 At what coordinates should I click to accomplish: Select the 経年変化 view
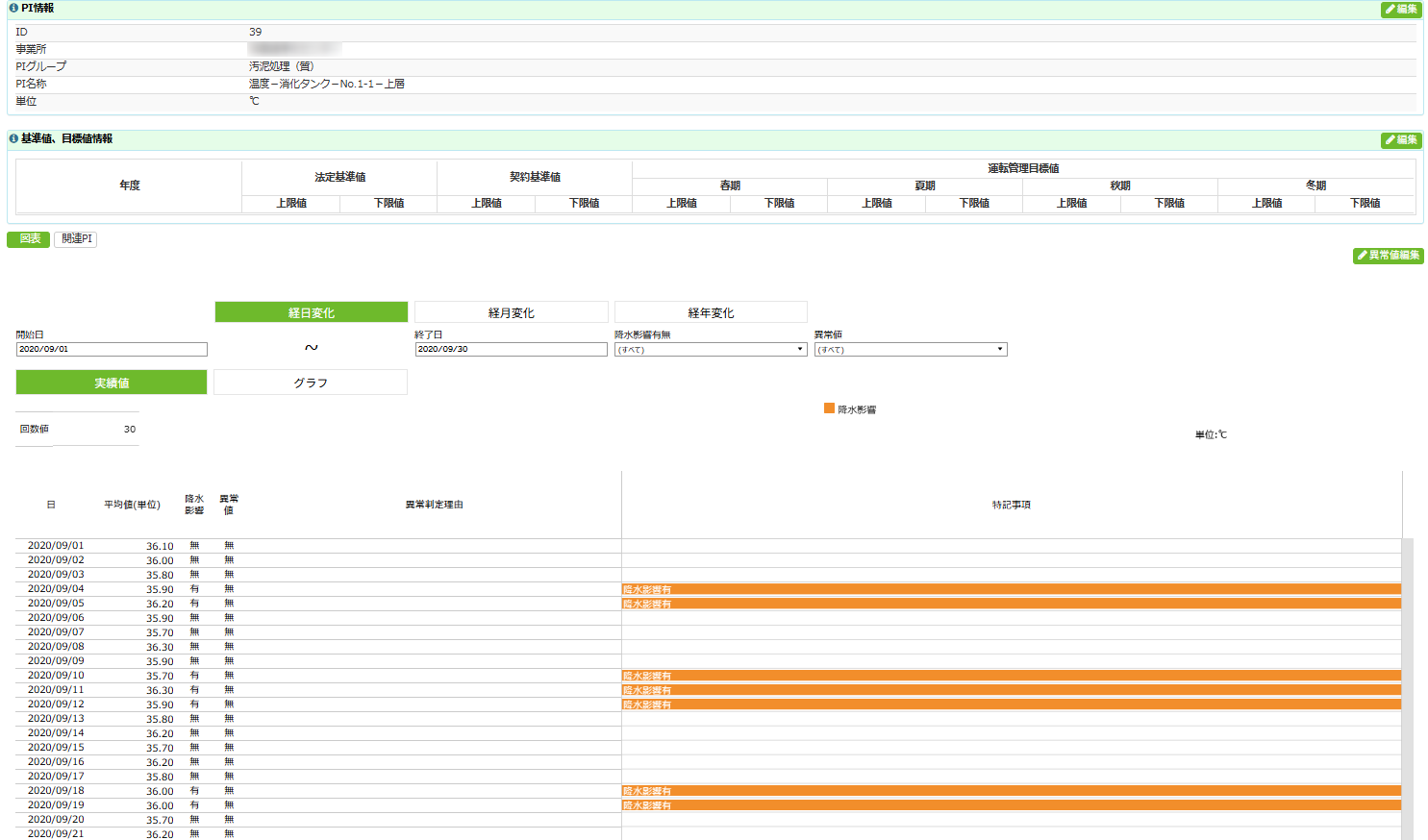coord(711,312)
